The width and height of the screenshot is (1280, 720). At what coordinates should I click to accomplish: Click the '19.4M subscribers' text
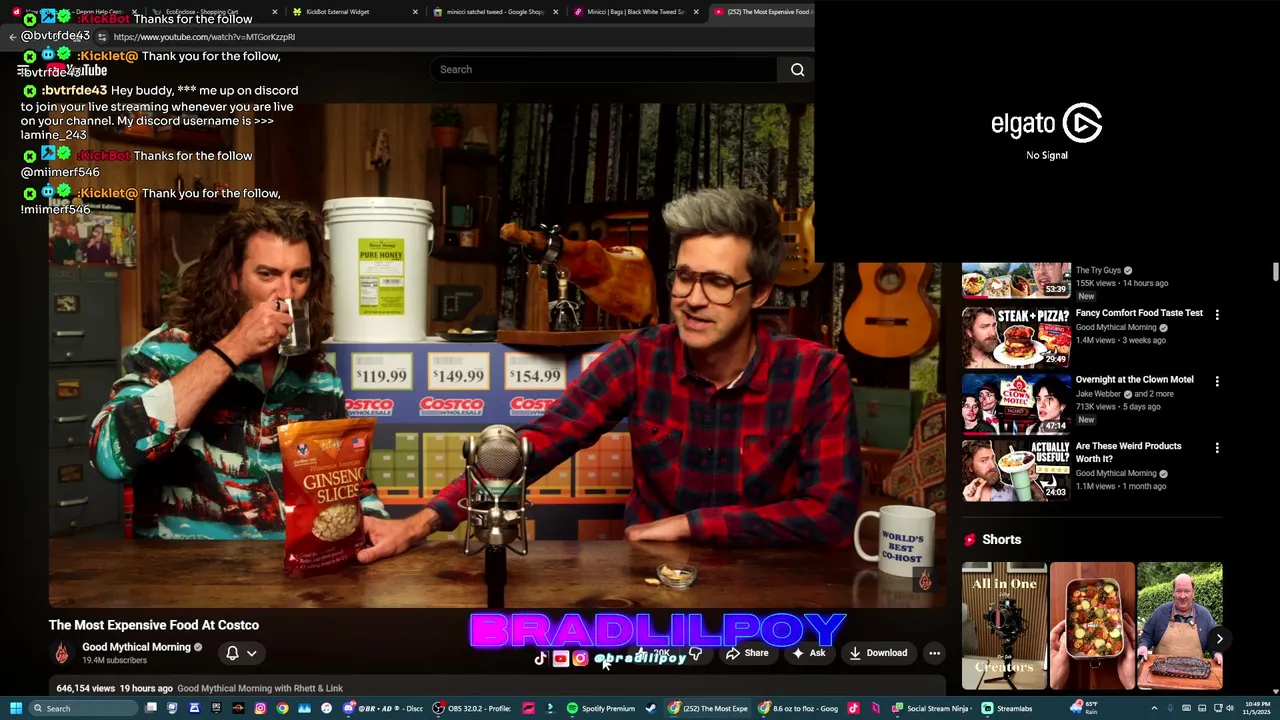coord(114,661)
